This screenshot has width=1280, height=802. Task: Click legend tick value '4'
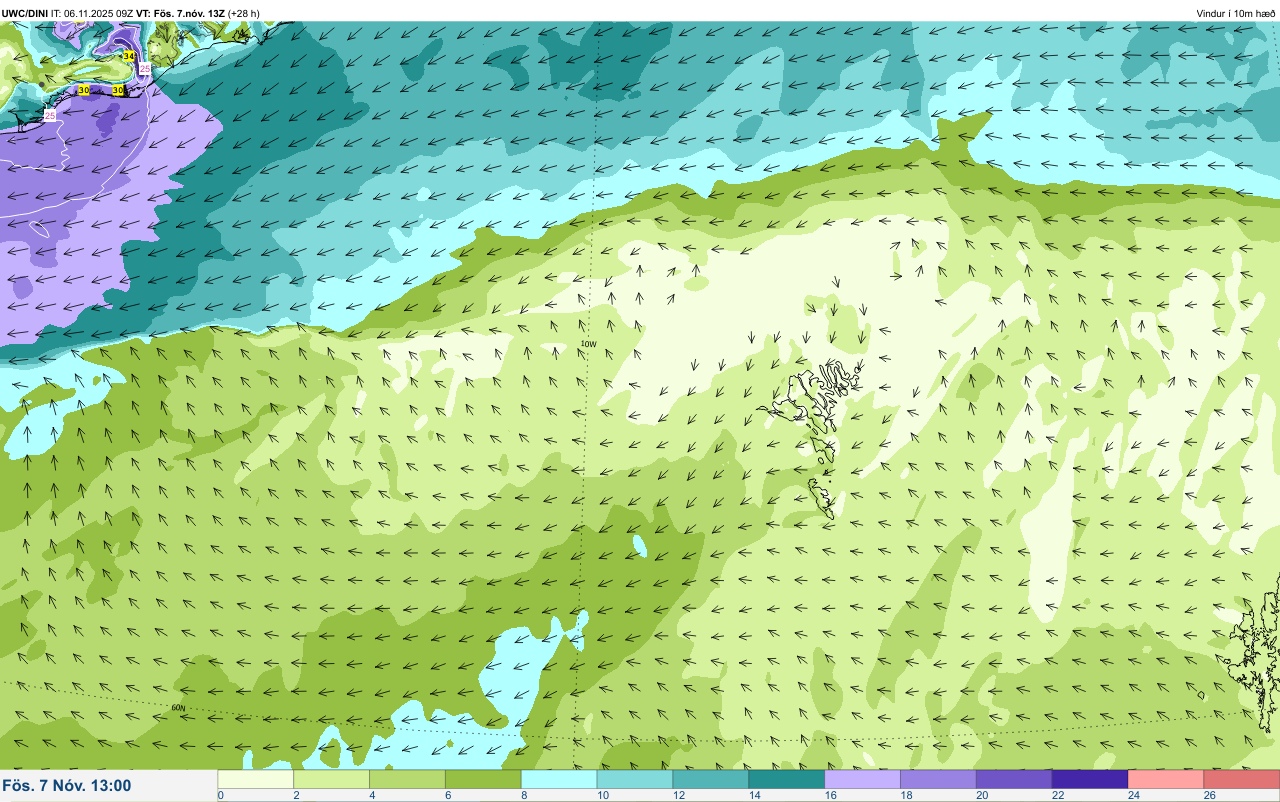(373, 795)
